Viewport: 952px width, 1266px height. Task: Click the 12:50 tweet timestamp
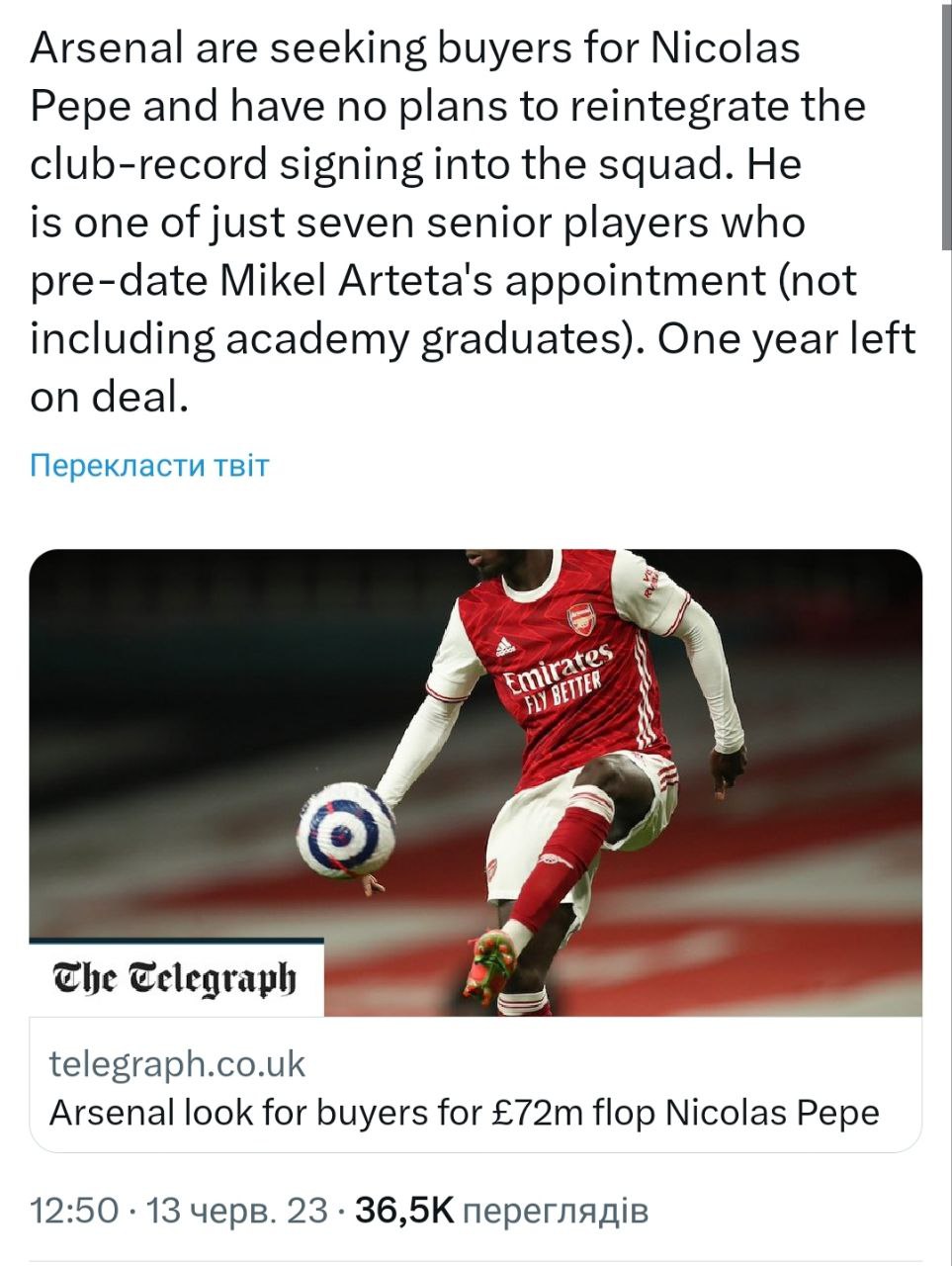pyautogui.click(x=74, y=1210)
